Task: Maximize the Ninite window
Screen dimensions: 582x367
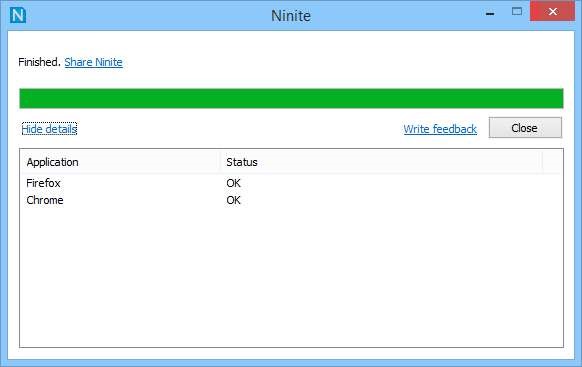Action: coord(517,12)
